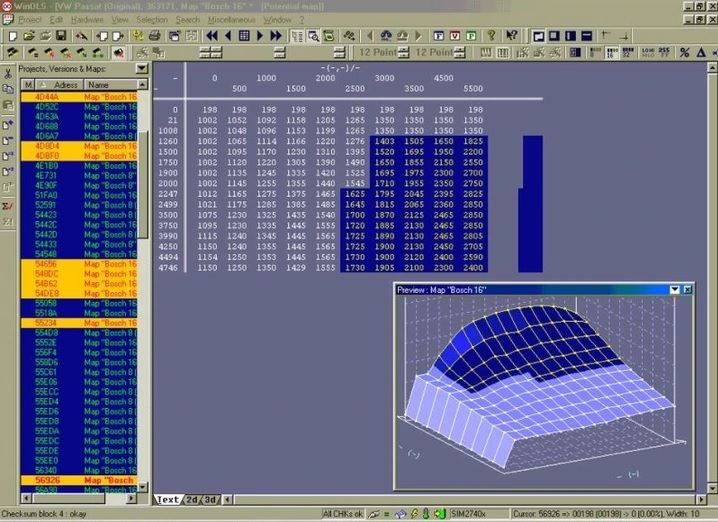The height and width of the screenshot is (522, 718).
Task: Click the Adress column header
Action: (65, 85)
